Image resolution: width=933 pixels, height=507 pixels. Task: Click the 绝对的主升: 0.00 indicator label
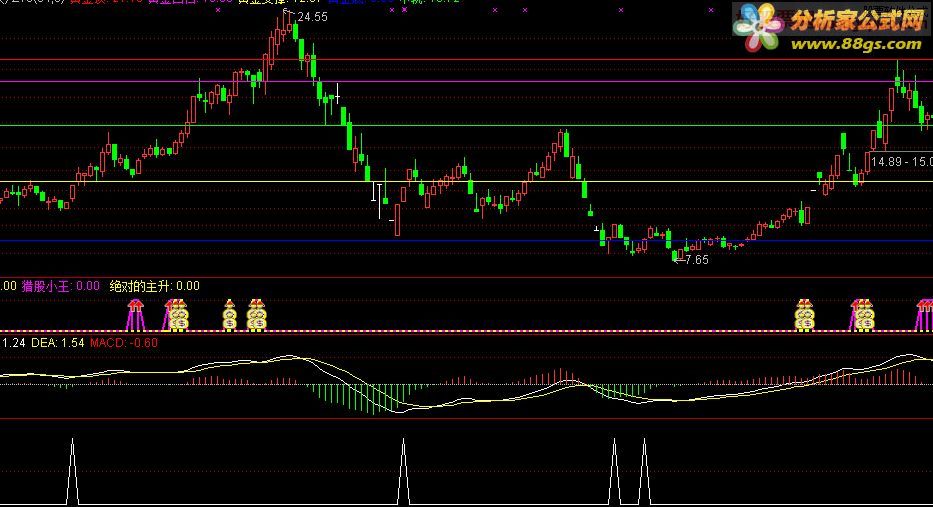click(x=155, y=286)
